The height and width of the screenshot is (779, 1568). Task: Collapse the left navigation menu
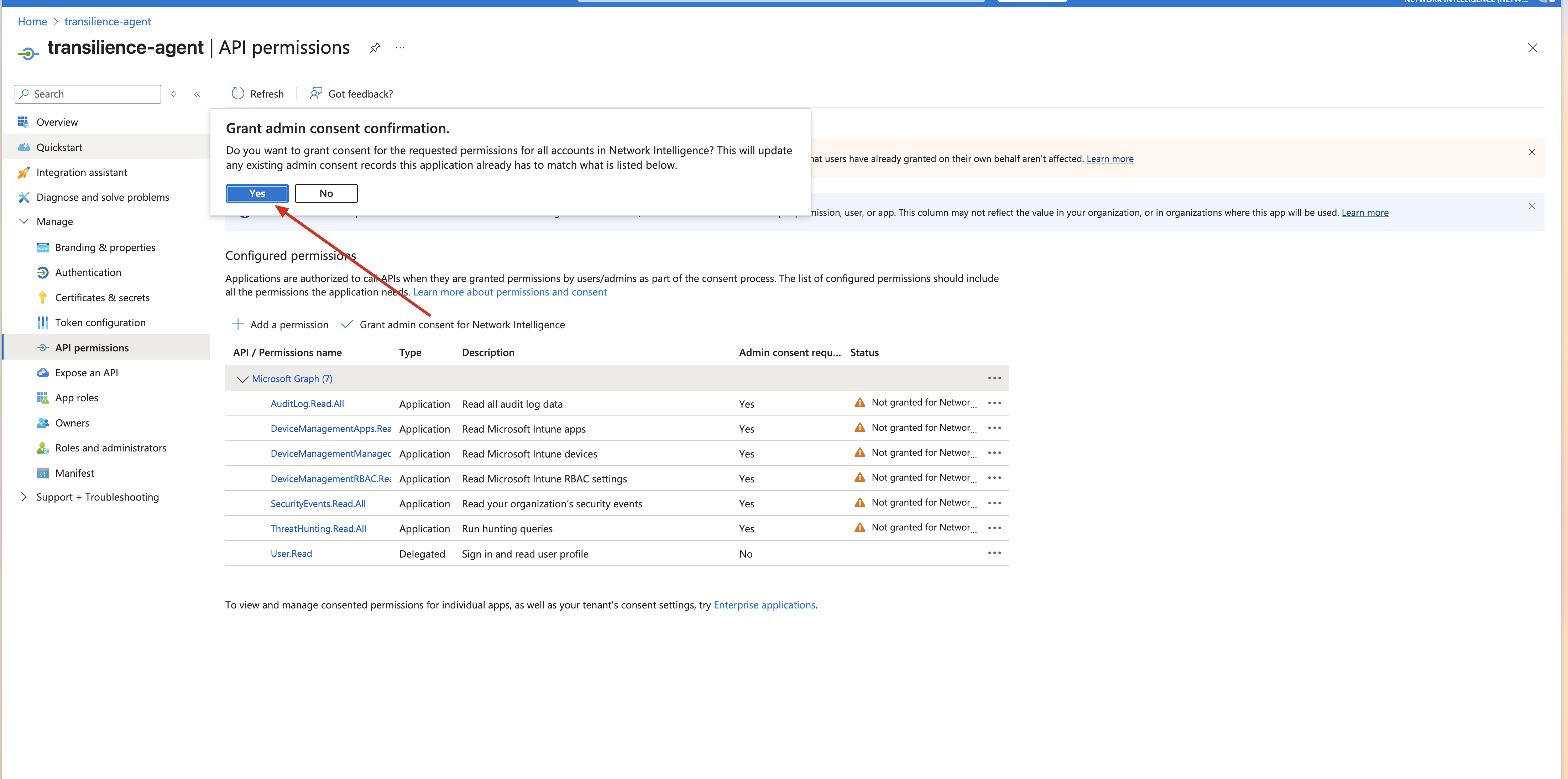tap(197, 94)
